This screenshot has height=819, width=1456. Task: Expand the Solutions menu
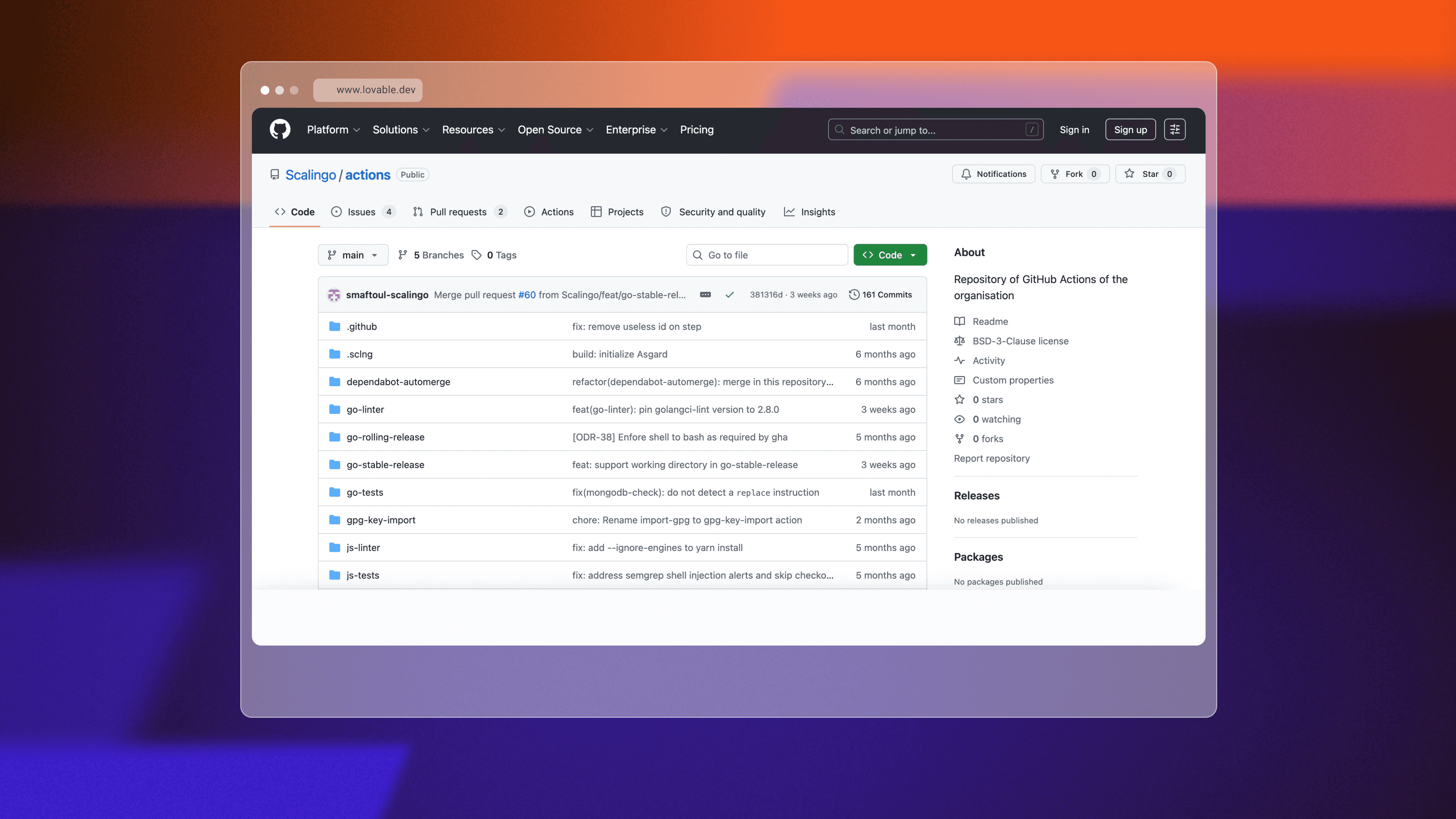tap(401, 130)
